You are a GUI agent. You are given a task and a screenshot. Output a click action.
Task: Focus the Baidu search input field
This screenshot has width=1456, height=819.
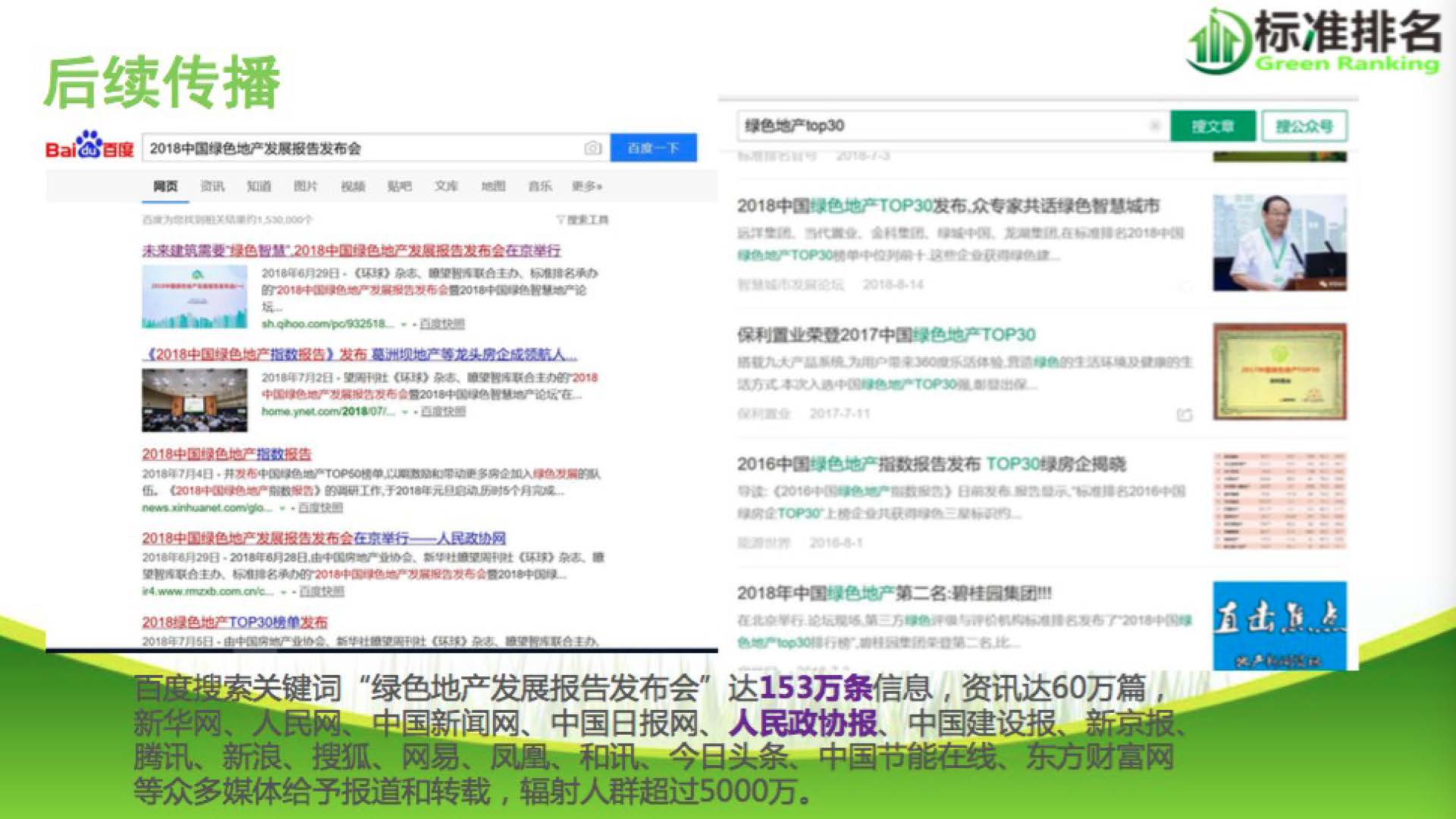tap(375, 148)
